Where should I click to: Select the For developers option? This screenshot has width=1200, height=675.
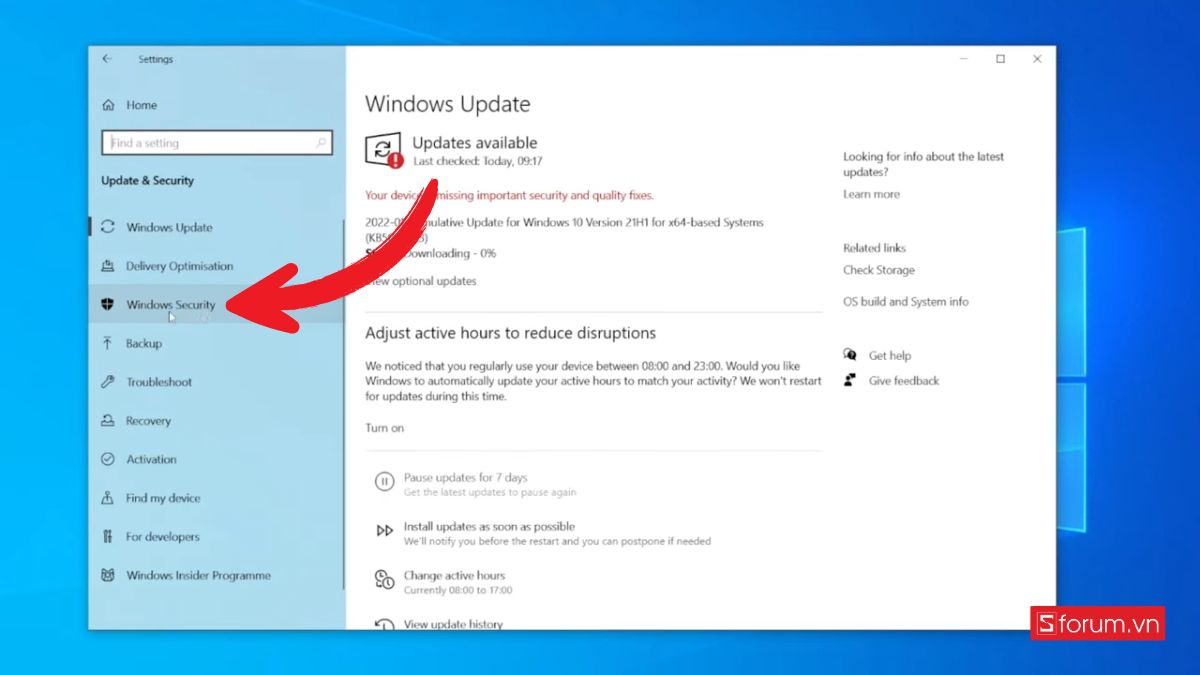(x=162, y=537)
